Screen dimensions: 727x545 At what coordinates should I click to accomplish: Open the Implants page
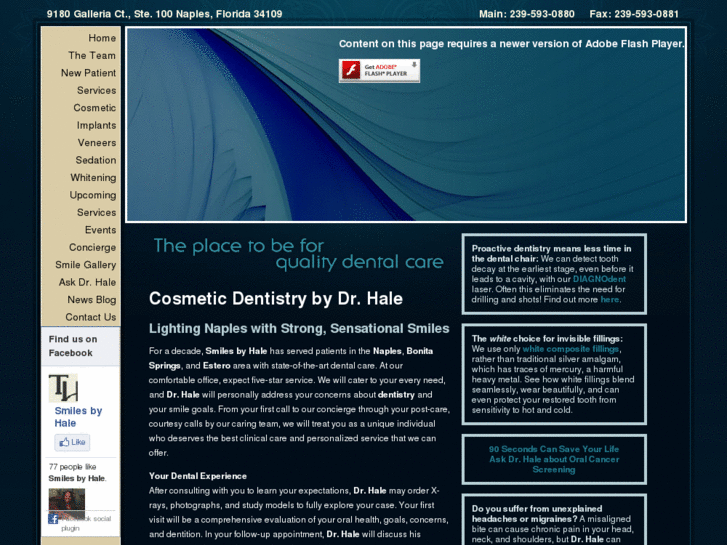click(x=96, y=125)
